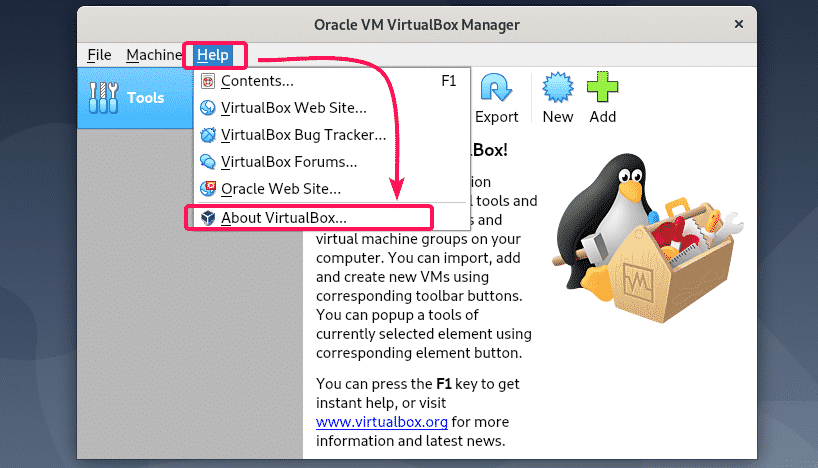Select About VirtualBox... menu item
The image size is (818, 468).
pyautogui.click(x=332, y=218)
